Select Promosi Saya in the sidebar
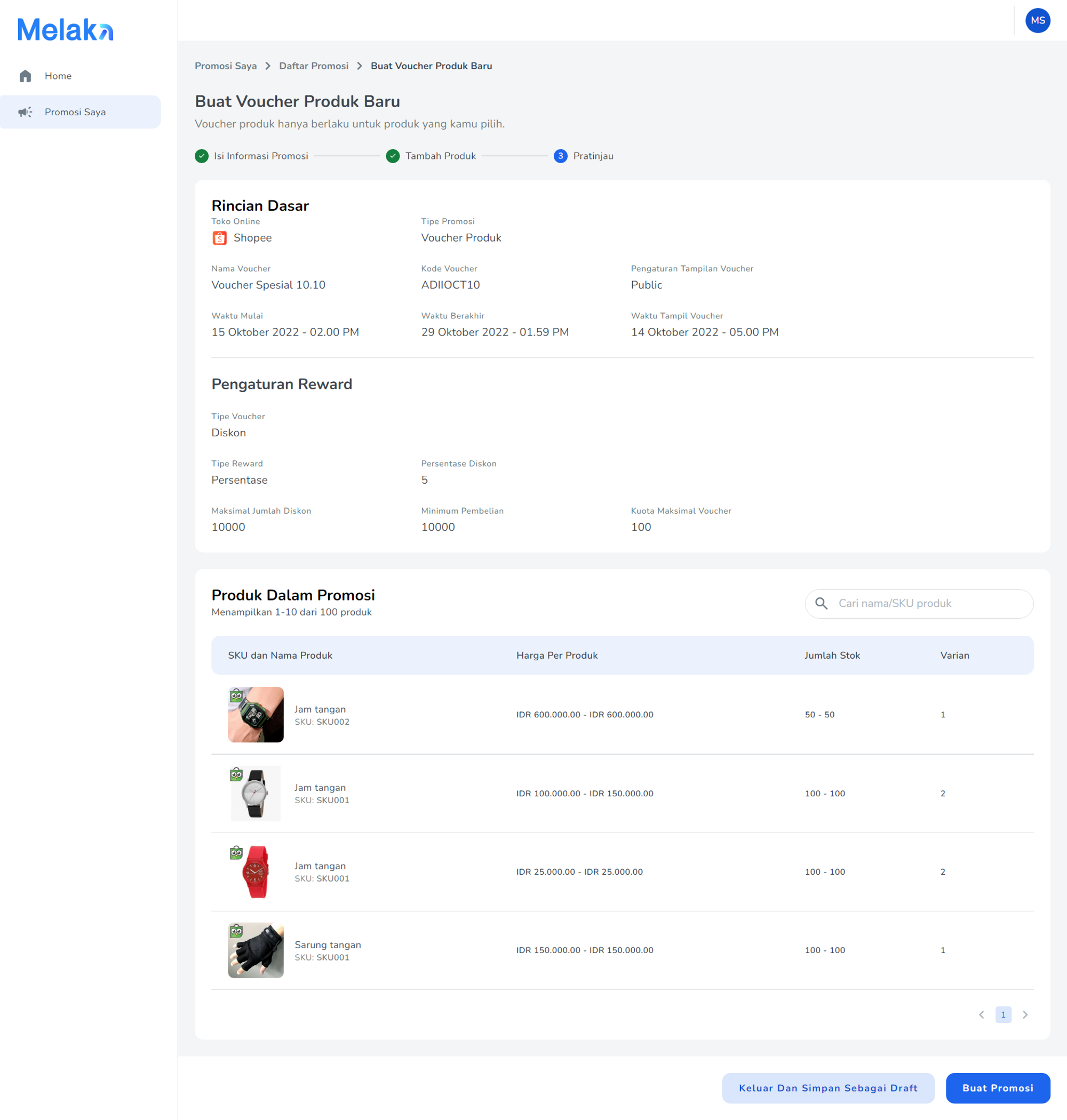Viewport: 1067px width, 1120px height. (x=80, y=112)
